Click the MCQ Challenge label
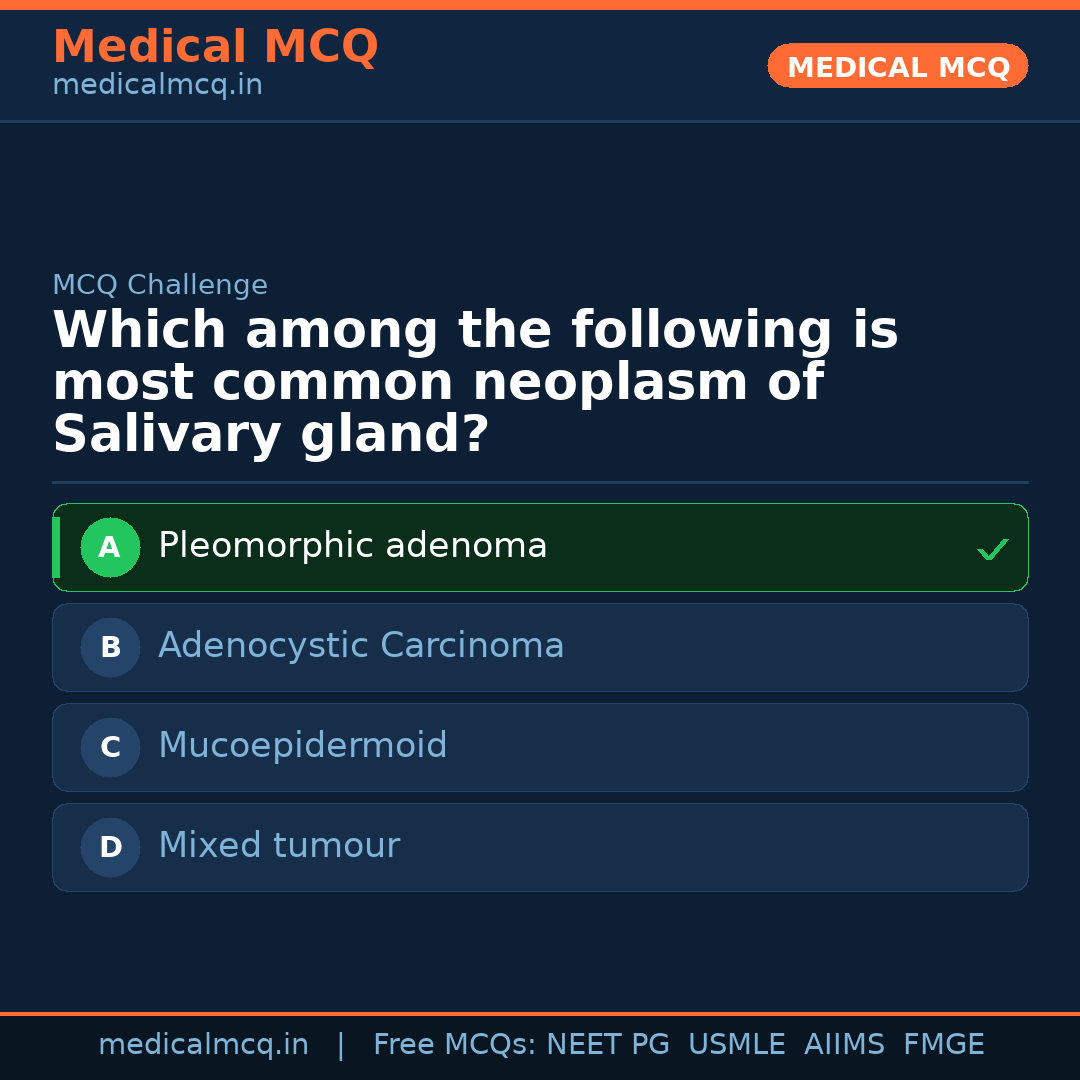Screen dimensions: 1080x1080 (x=160, y=285)
